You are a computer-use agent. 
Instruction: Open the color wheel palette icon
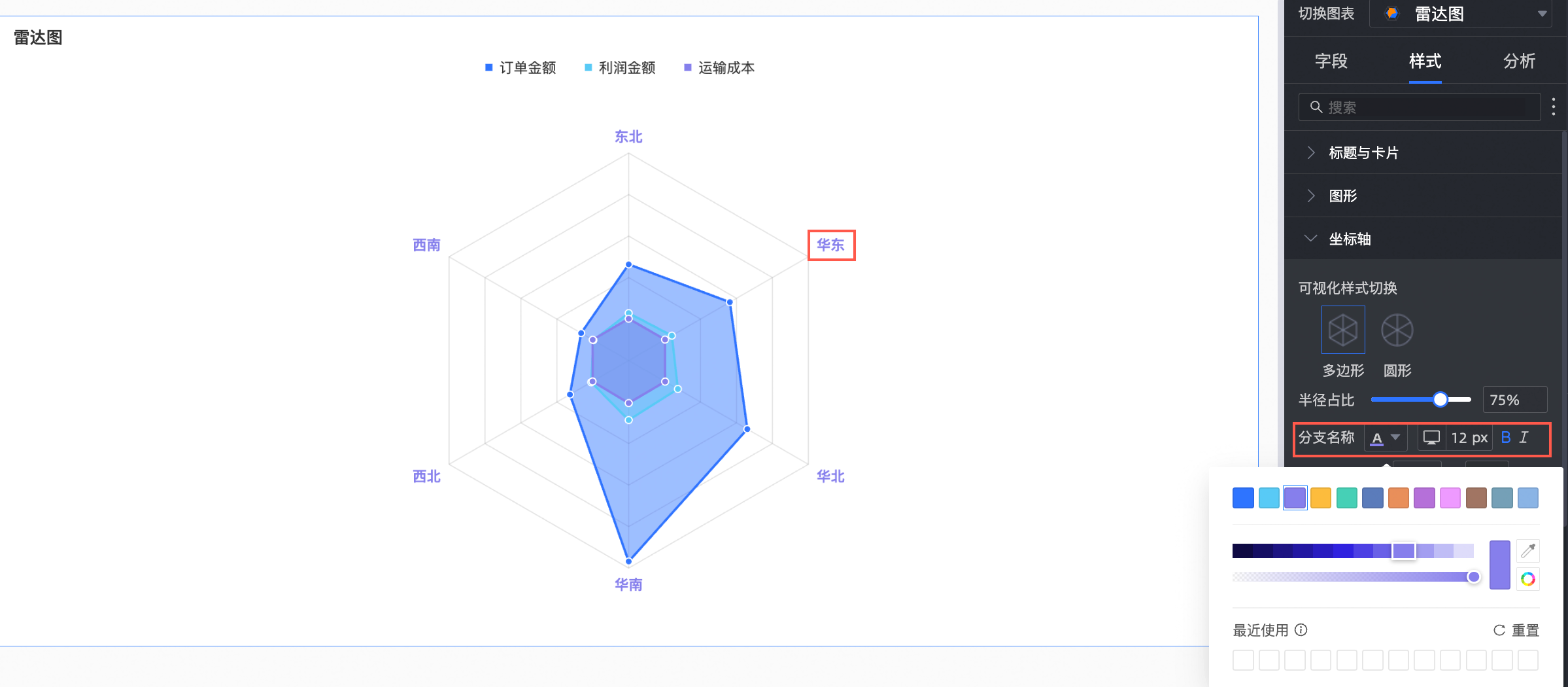(1528, 579)
